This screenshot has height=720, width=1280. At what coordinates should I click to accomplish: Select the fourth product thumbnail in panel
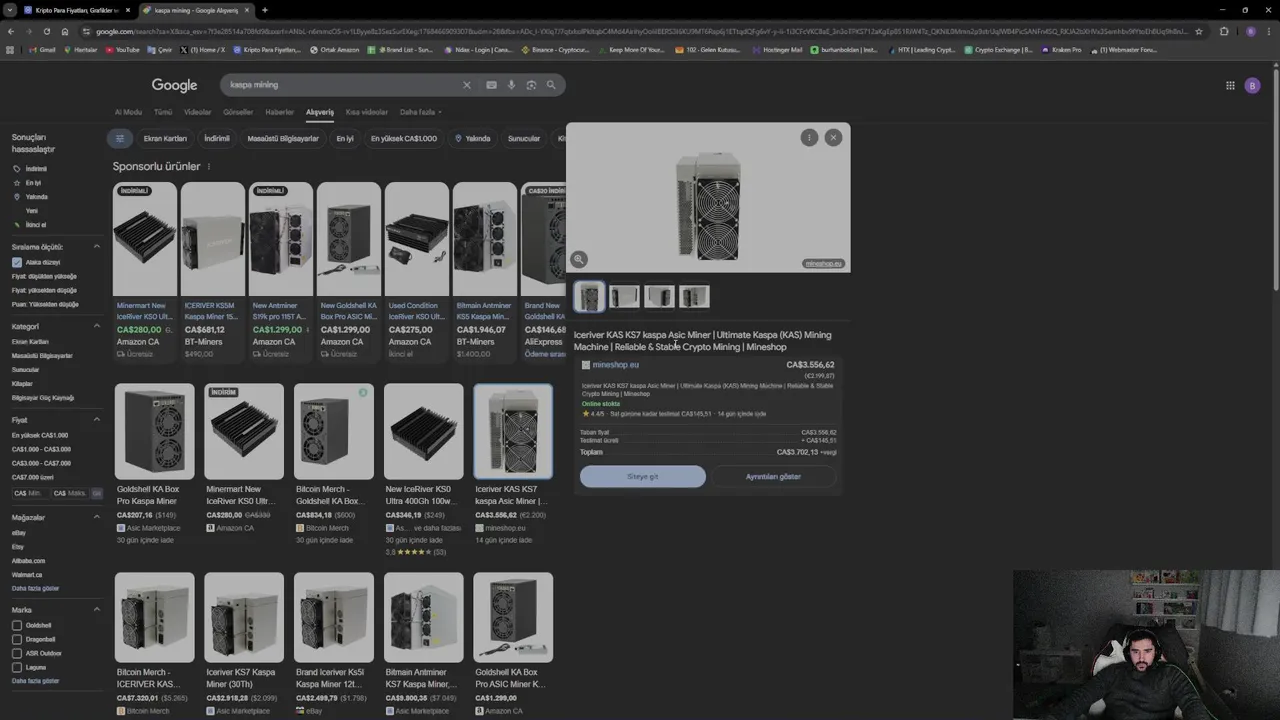[694, 296]
